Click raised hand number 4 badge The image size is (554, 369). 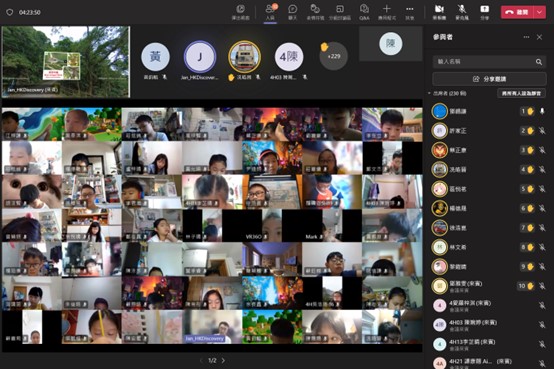(527, 170)
